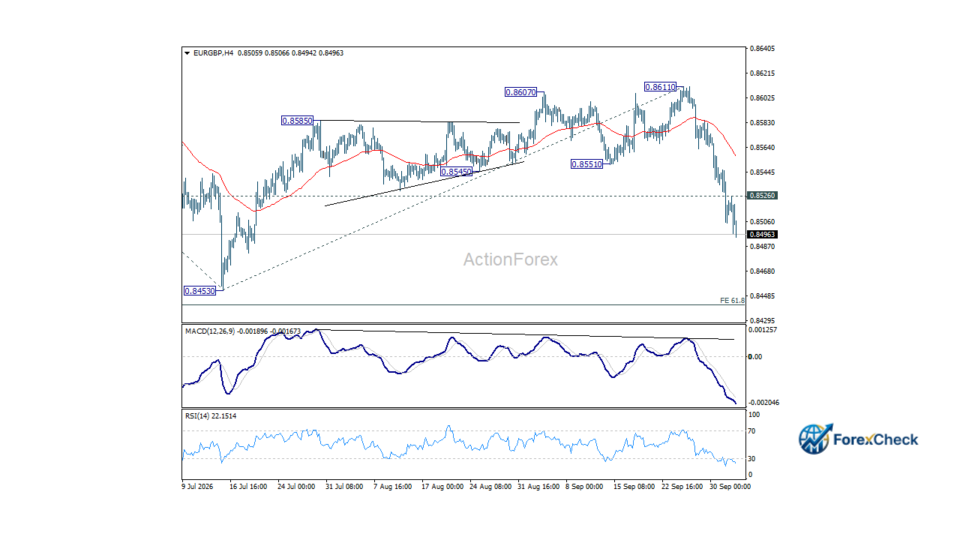The width and height of the screenshot is (960, 540).
Task: Click the 8 Sep 00:00 date label
Action: click(584, 487)
